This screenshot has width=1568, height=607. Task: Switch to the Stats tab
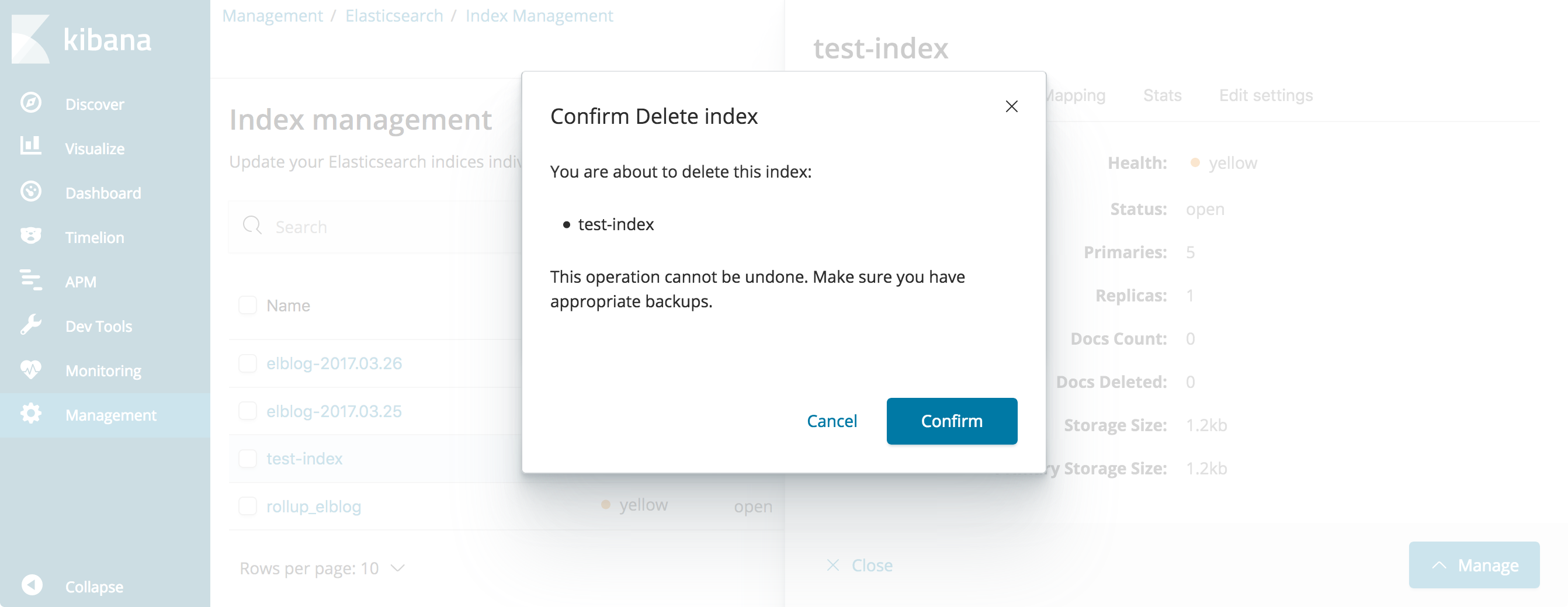[1162, 95]
